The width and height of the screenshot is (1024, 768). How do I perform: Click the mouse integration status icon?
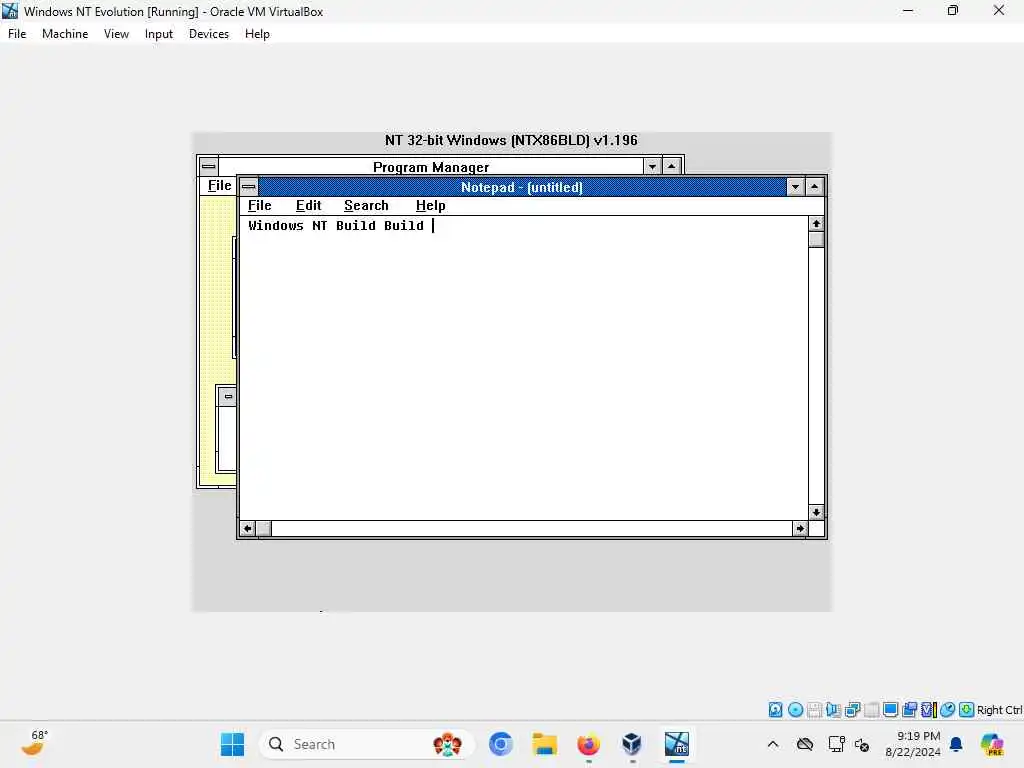(947, 710)
